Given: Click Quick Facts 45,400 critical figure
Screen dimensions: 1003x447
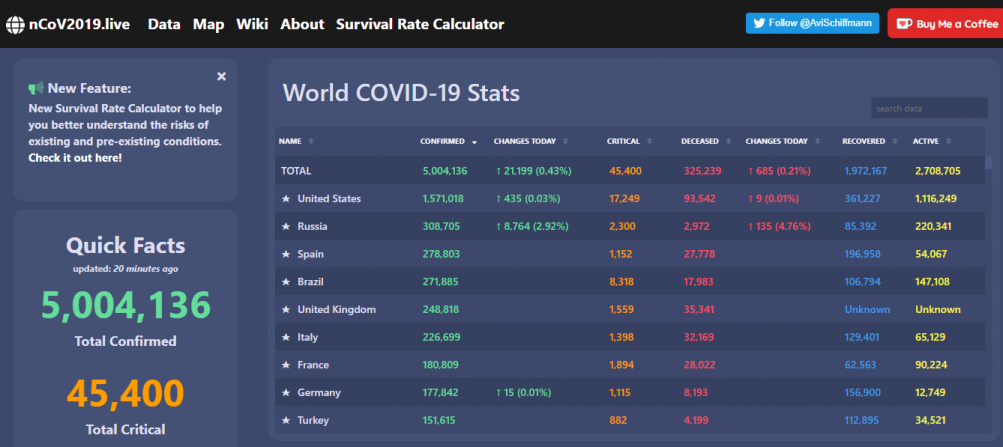Looking at the screenshot, I should point(126,393).
